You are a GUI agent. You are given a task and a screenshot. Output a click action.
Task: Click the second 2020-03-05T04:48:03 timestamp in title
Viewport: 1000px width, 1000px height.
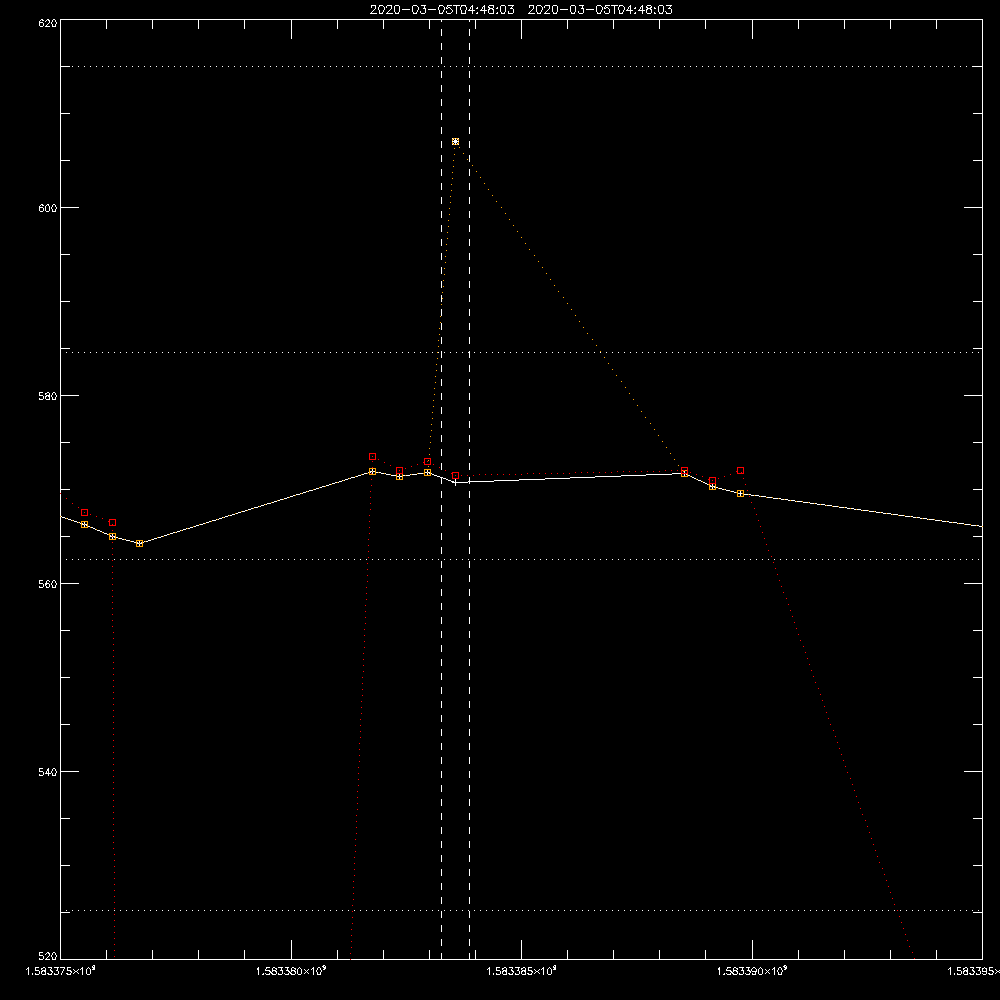tap(600, 10)
